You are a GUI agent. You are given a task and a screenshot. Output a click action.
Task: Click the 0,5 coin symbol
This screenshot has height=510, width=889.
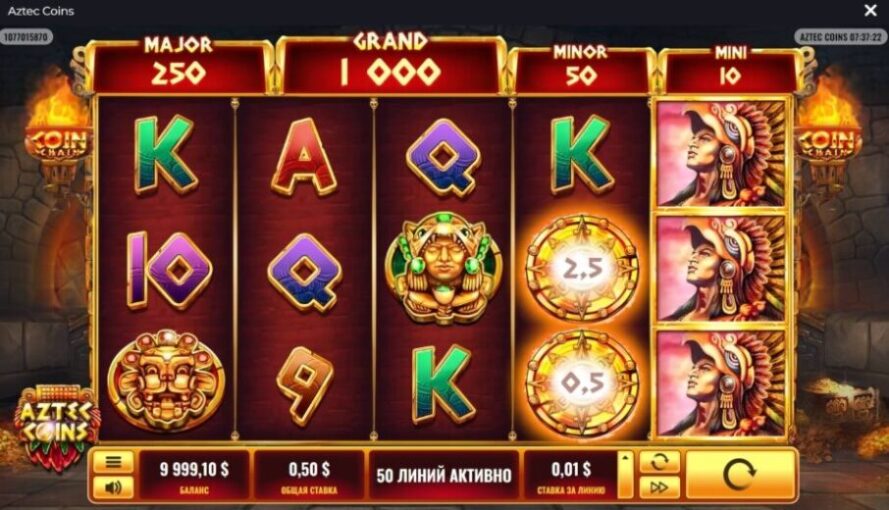[x=582, y=383]
